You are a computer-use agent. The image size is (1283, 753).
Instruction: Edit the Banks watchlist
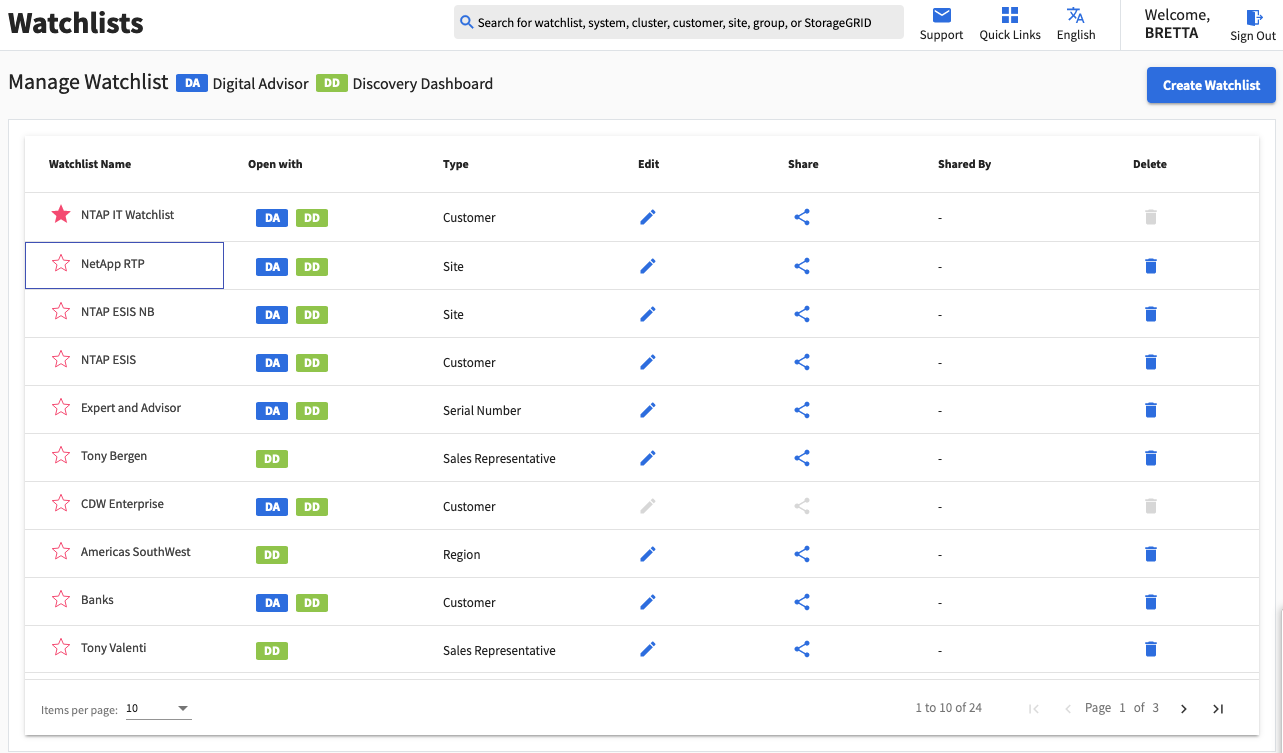click(x=648, y=602)
